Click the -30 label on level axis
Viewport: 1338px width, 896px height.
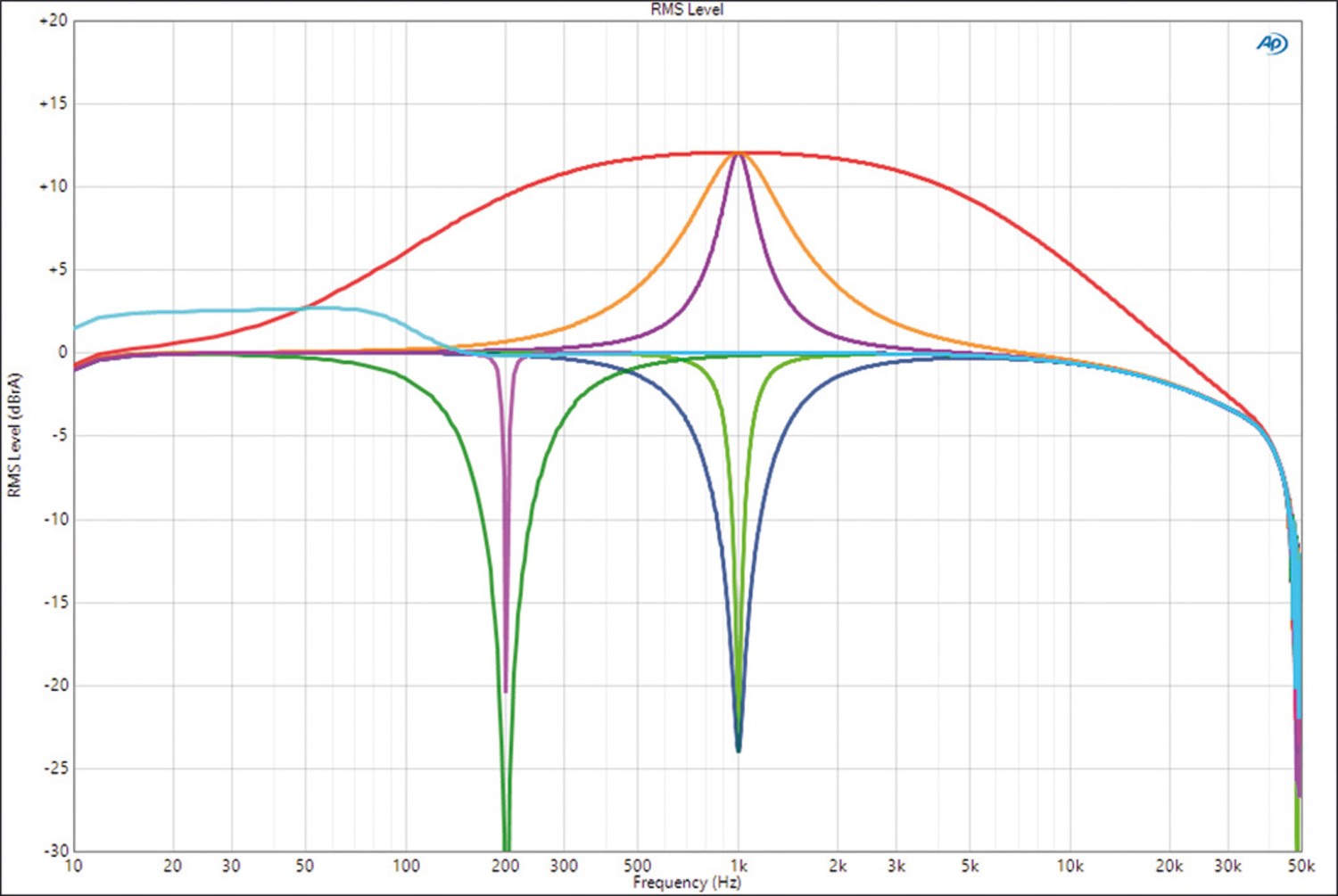[x=55, y=850]
